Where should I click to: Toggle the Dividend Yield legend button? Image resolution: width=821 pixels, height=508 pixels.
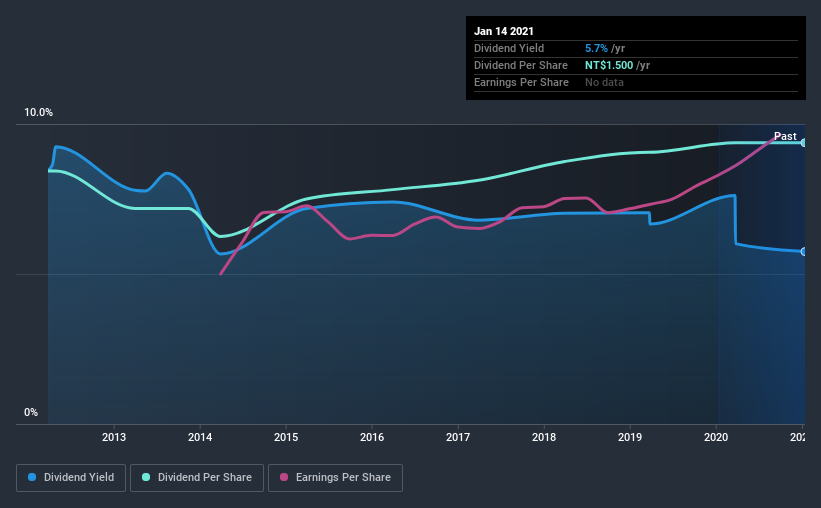coord(71,478)
